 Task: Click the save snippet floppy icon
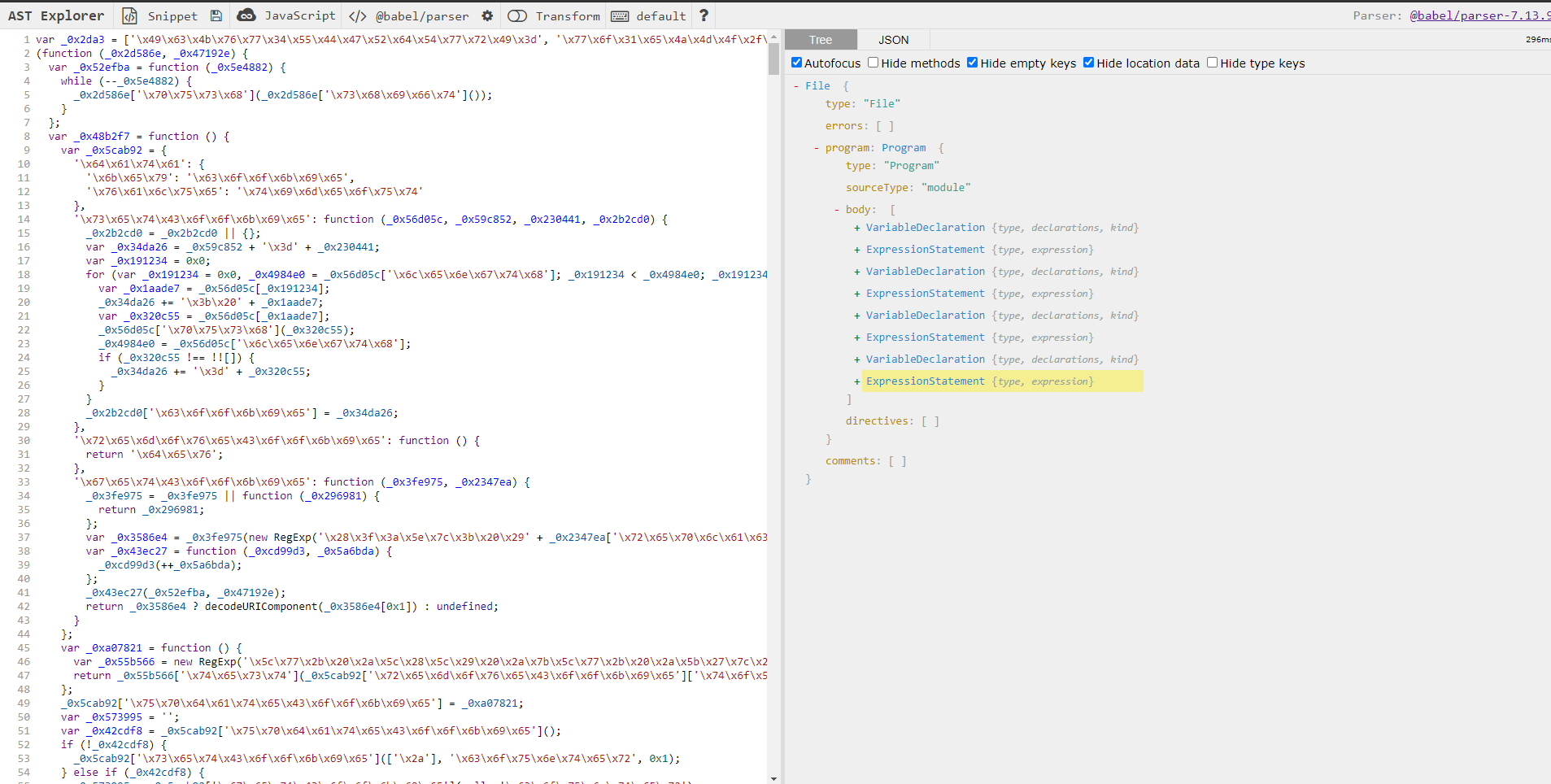tap(216, 15)
